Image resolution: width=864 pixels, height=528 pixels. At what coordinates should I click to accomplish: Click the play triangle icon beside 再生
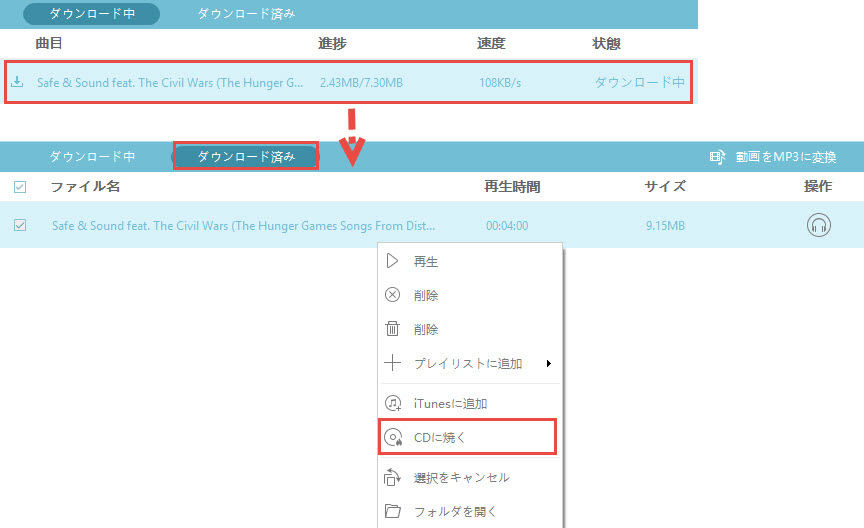tap(392, 261)
